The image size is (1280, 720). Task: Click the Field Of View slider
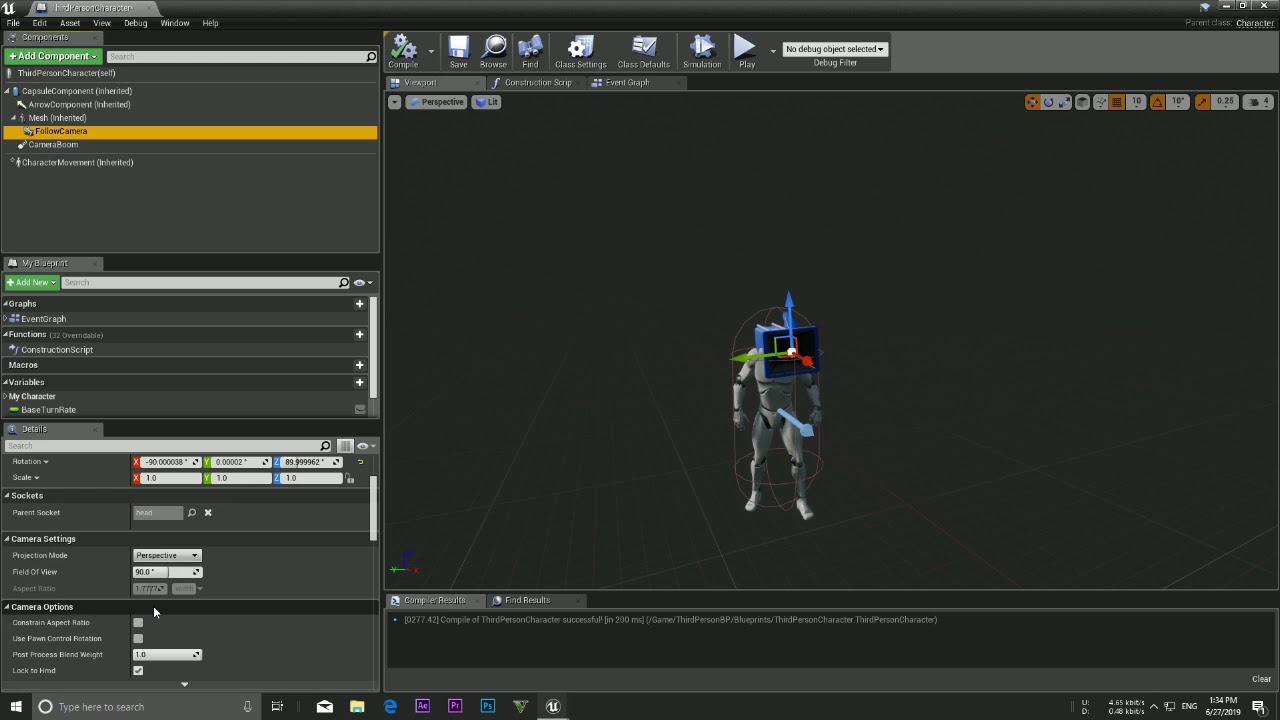[167, 572]
